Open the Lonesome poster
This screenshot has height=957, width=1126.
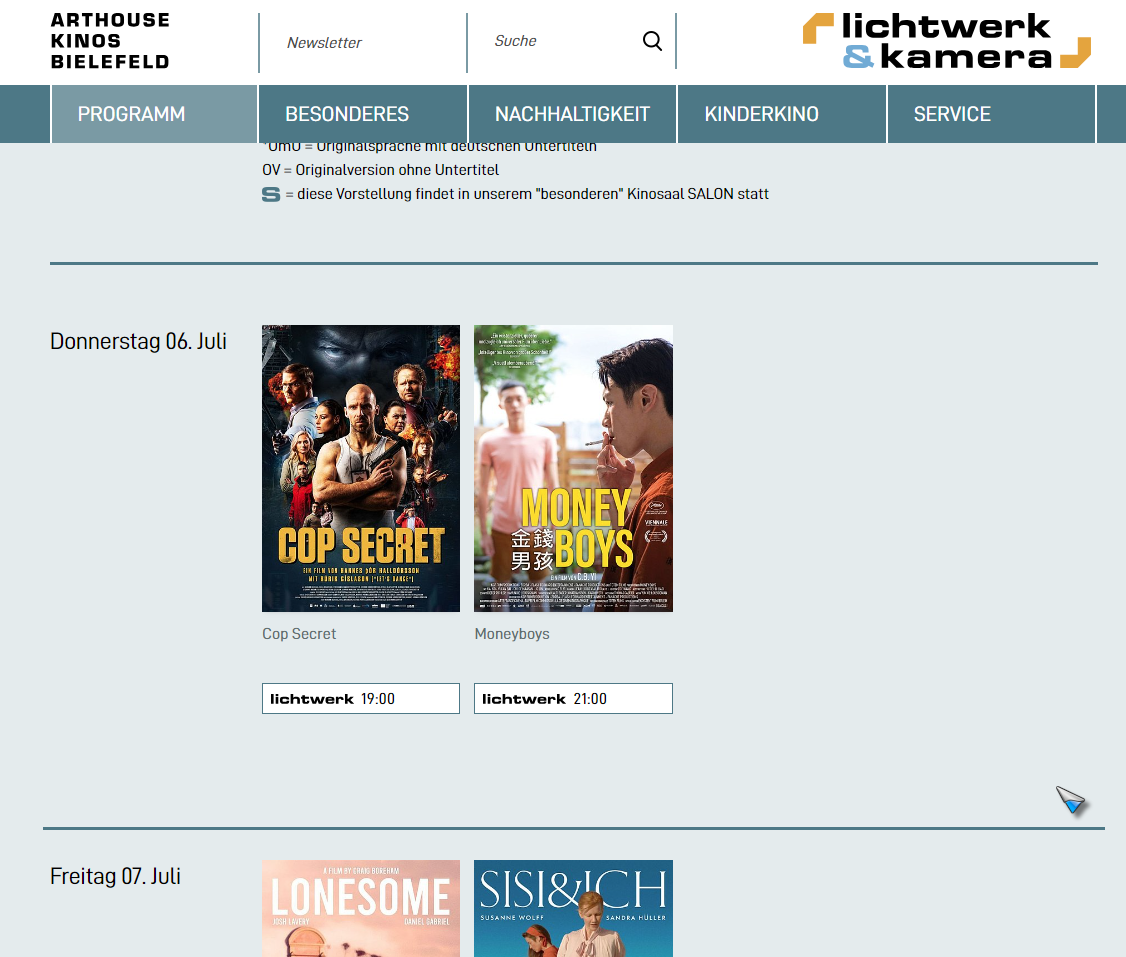360,908
